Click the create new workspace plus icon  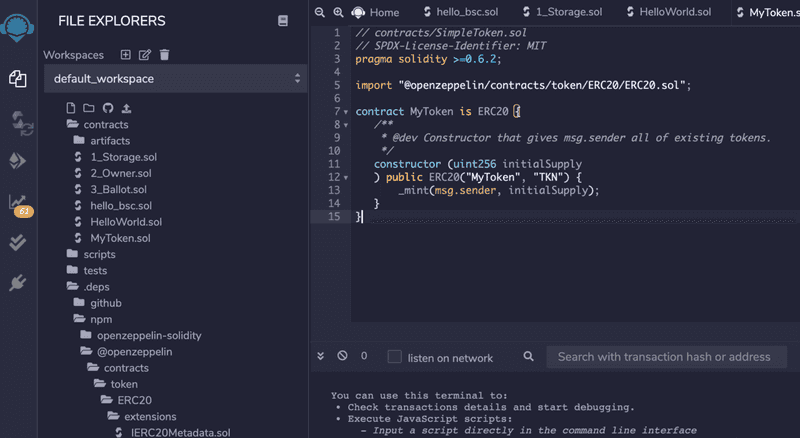125,55
